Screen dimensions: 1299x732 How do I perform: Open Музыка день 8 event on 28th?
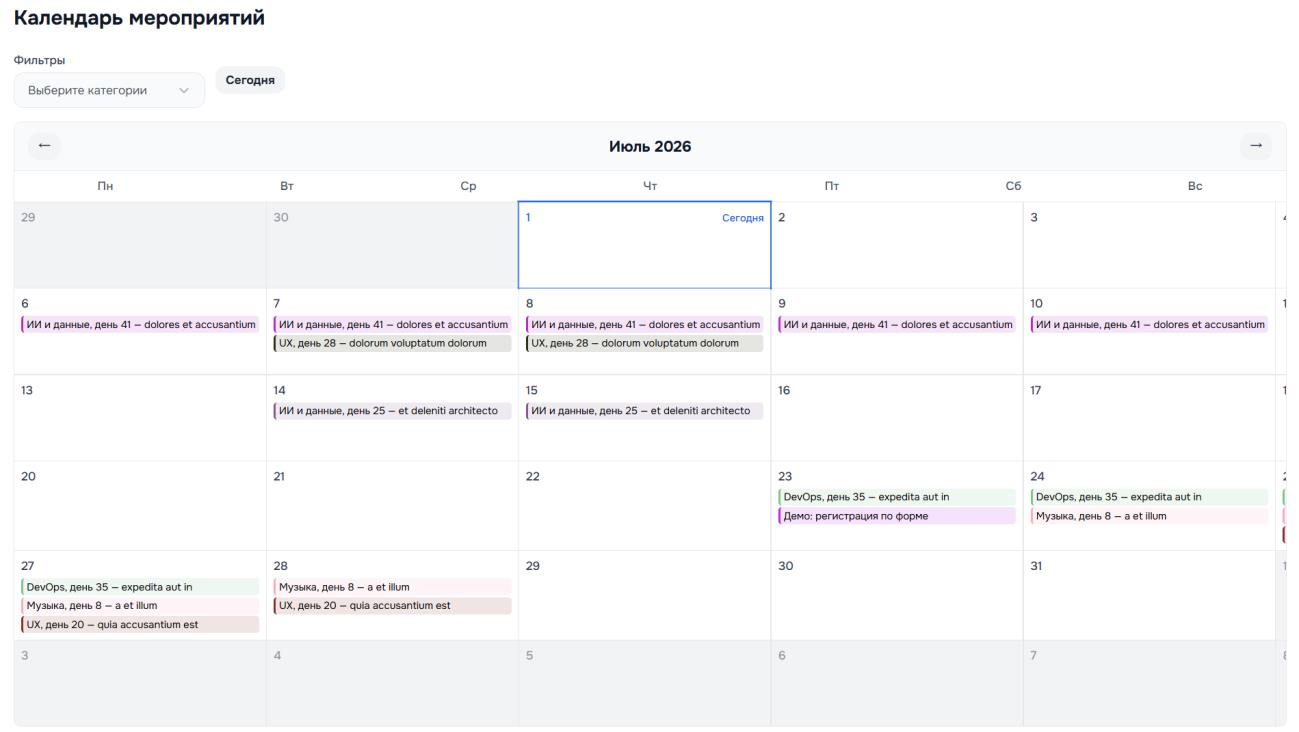[392, 587]
